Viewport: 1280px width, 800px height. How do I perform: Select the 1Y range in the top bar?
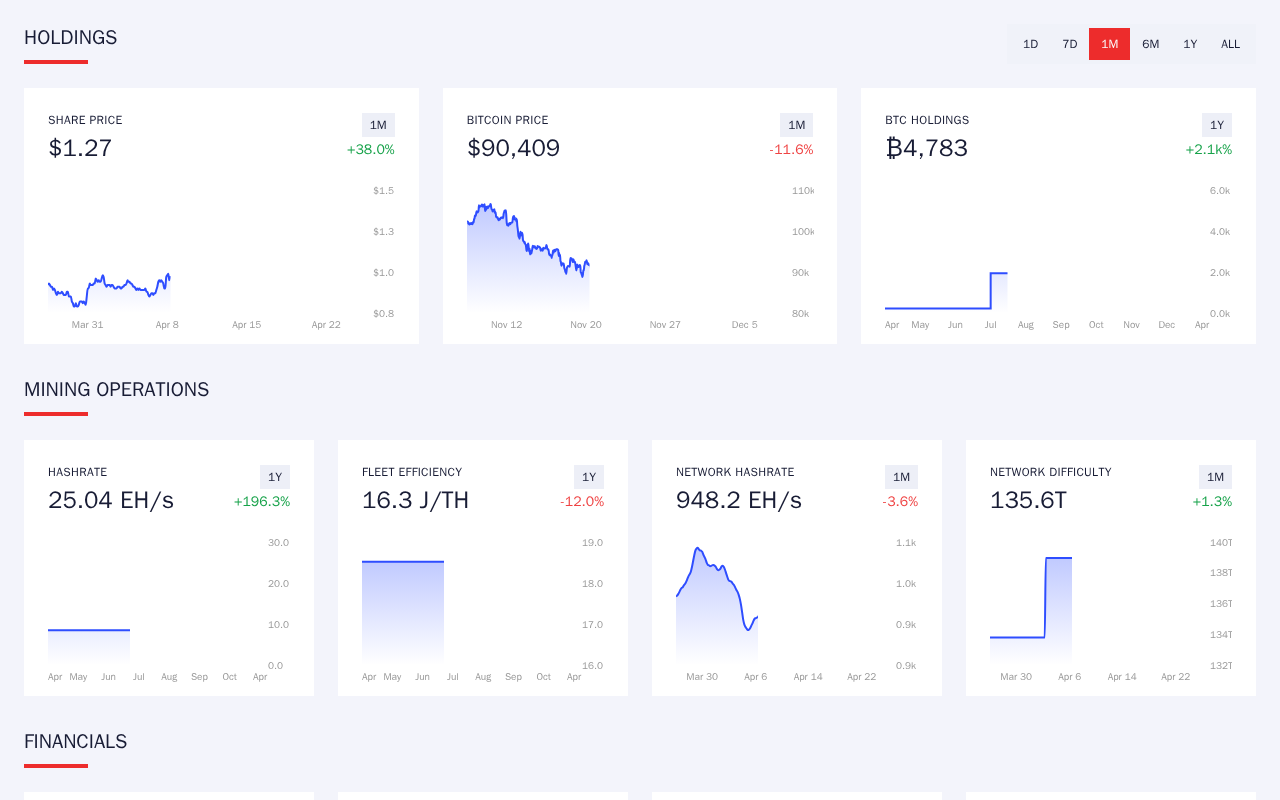[x=1190, y=44]
